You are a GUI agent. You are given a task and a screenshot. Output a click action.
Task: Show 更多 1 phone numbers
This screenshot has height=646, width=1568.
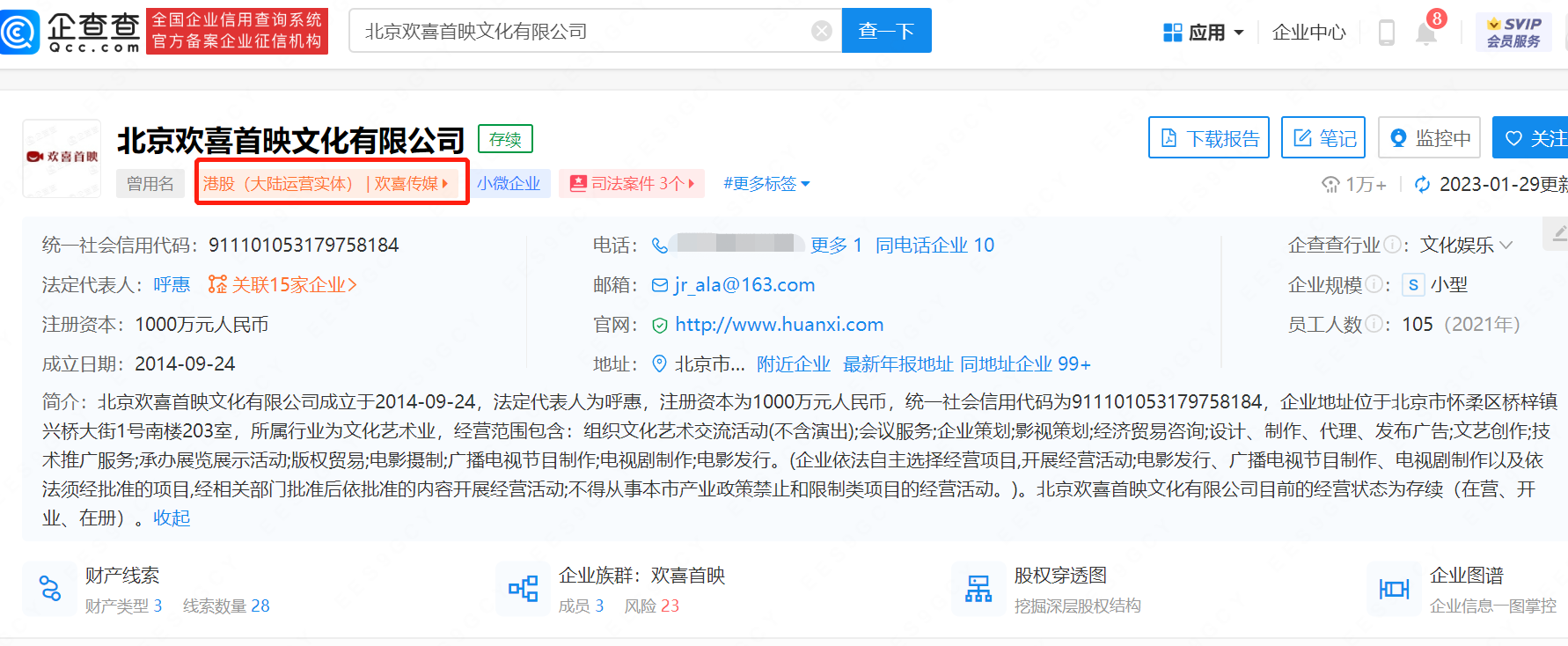tap(836, 245)
